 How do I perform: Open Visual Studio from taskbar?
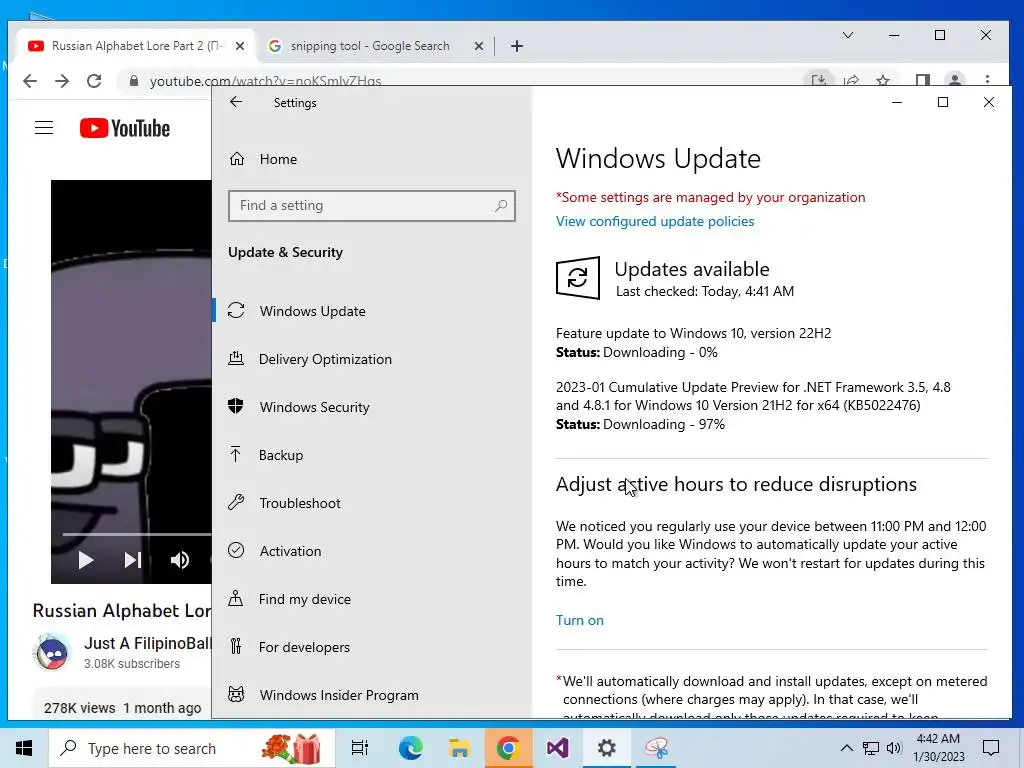tap(557, 748)
